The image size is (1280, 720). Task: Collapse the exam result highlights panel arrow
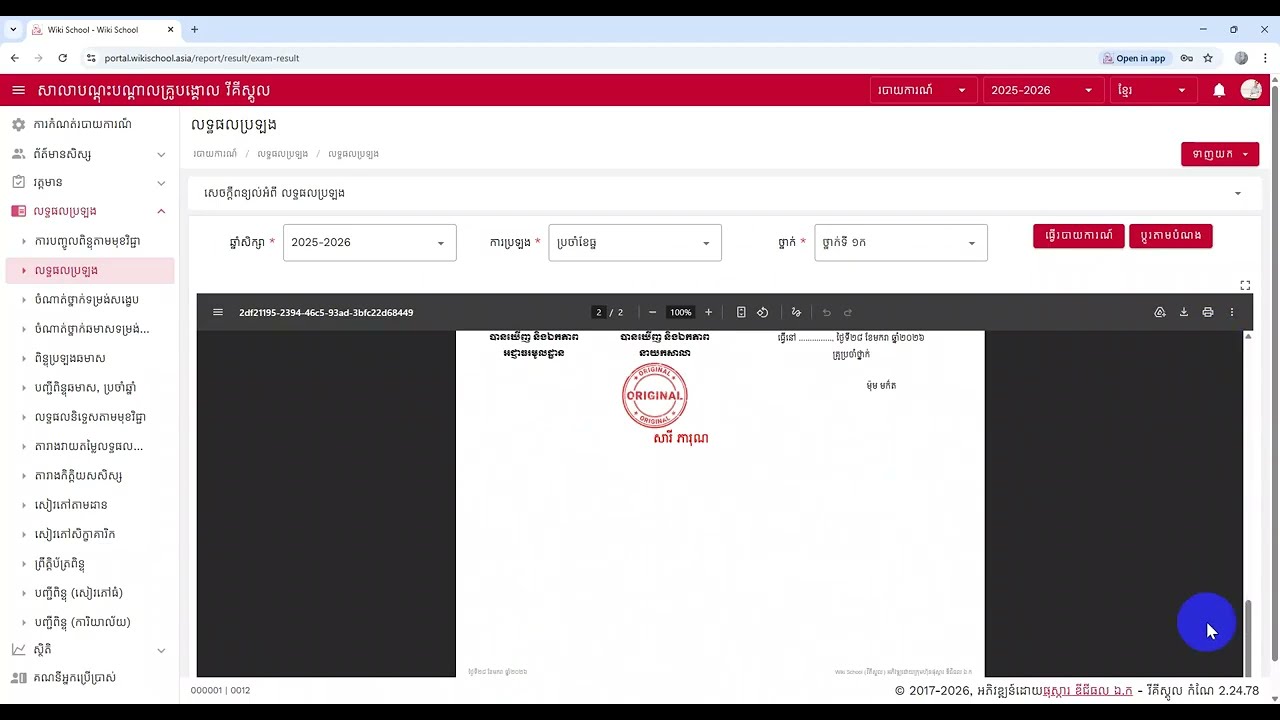1238,193
